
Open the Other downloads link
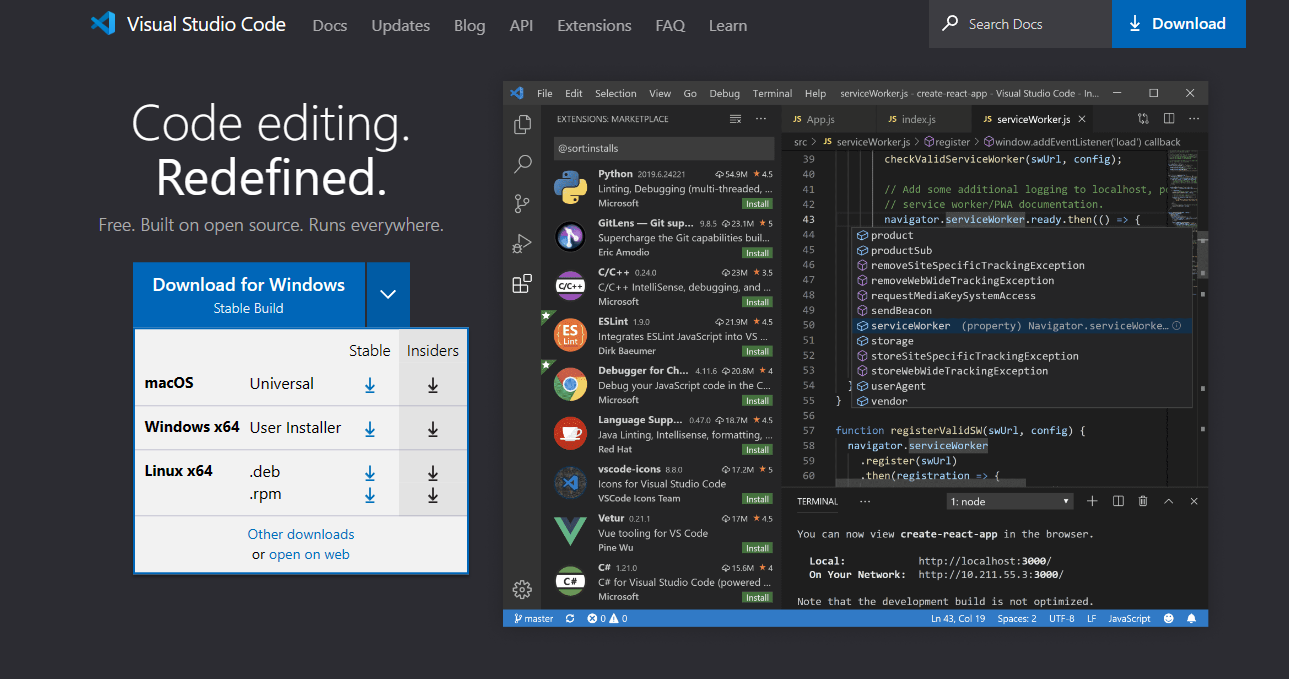coord(301,534)
